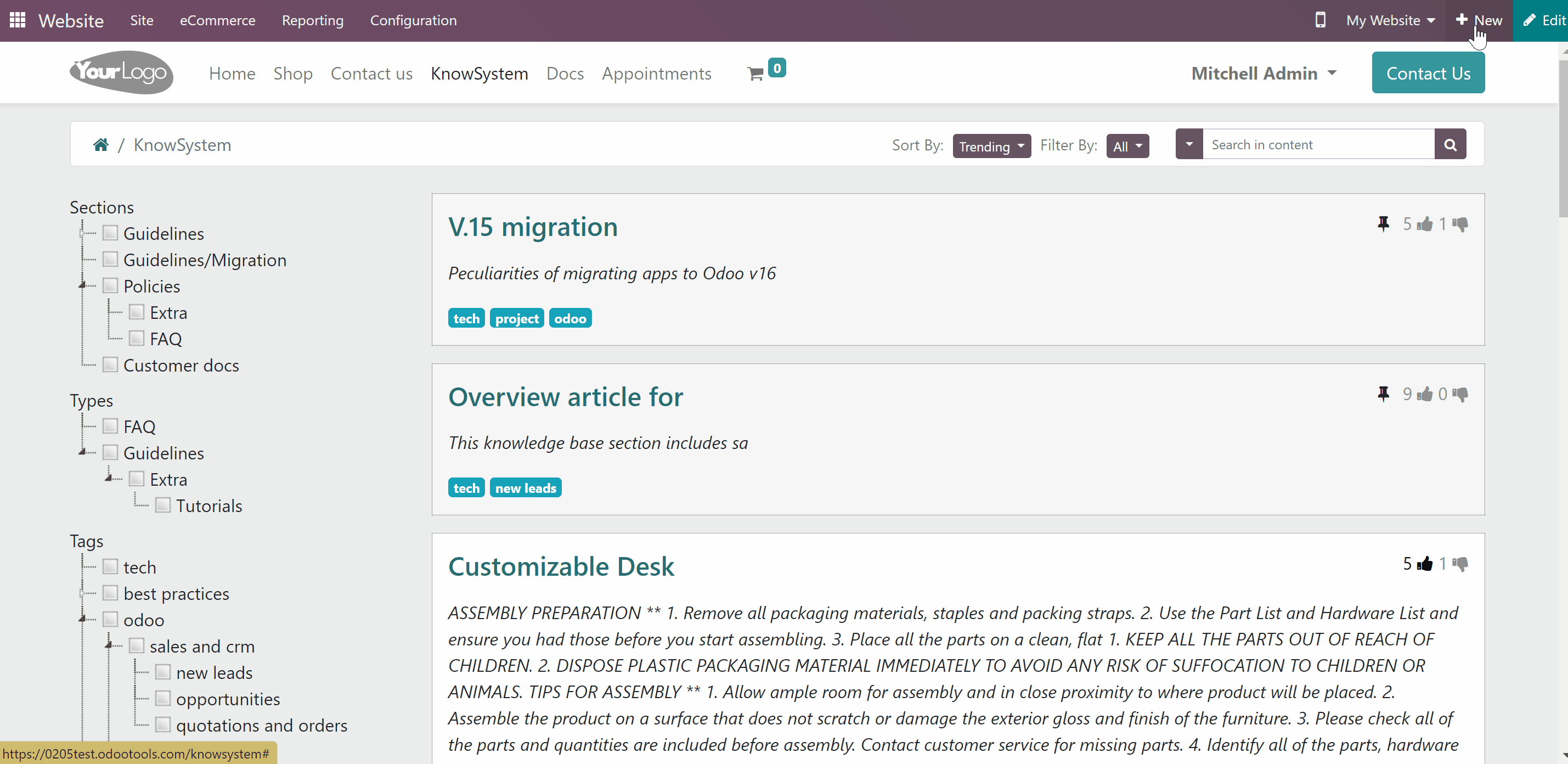This screenshot has height=764, width=1568.
Task: Open the My Website dropdown
Action: click(x=1391, y=21)
